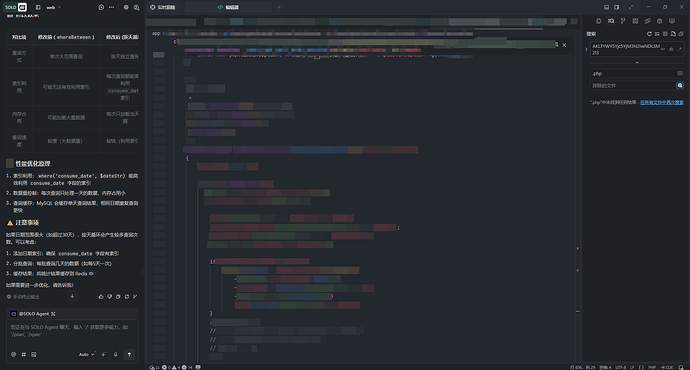The width and height of the screenshot is (690, 370).
Task: Optimize prompt with sparkle icon
Action: pyautogui.click(x=103, y=354)
